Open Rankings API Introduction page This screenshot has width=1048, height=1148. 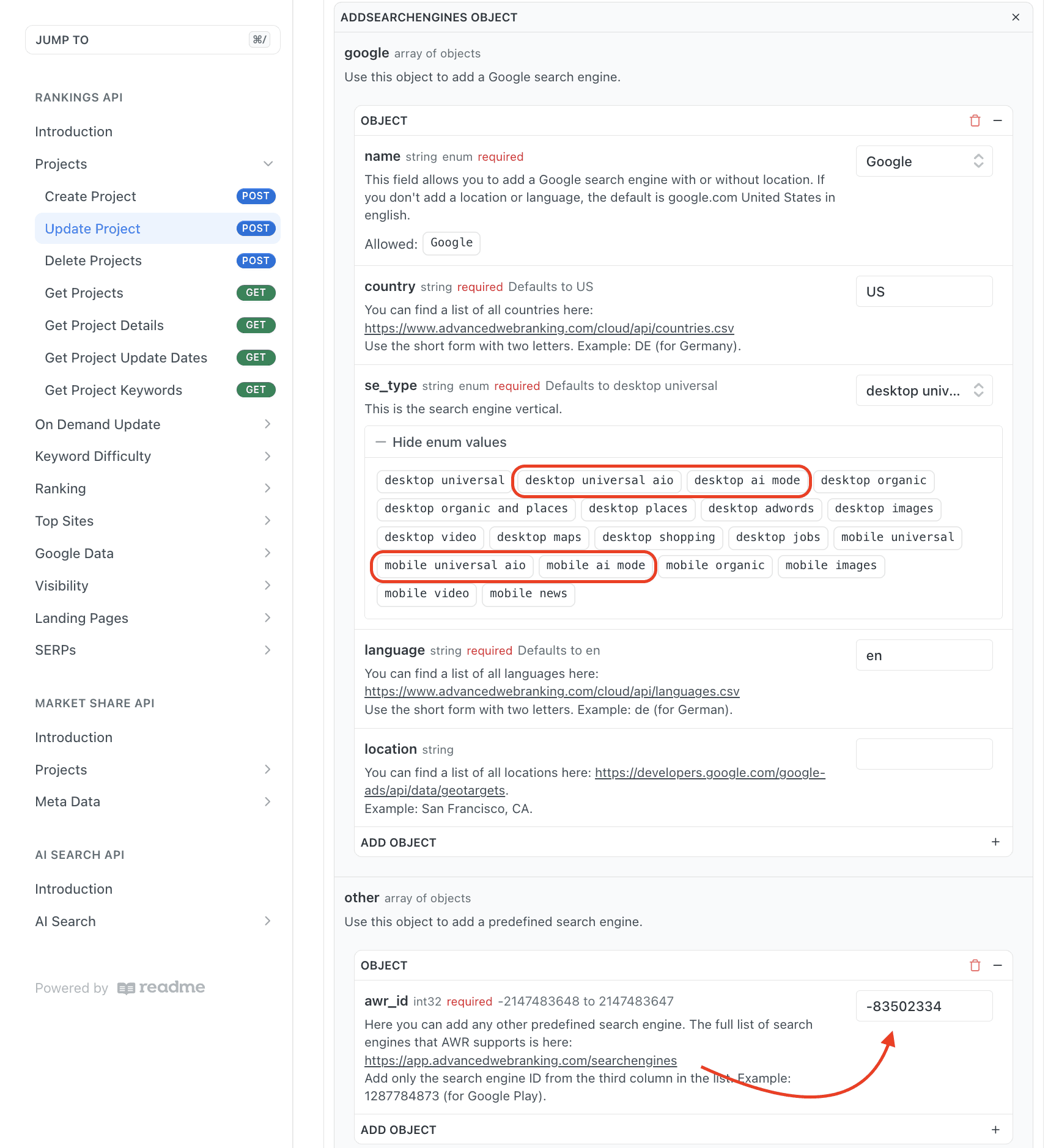(x=73, y=131)
